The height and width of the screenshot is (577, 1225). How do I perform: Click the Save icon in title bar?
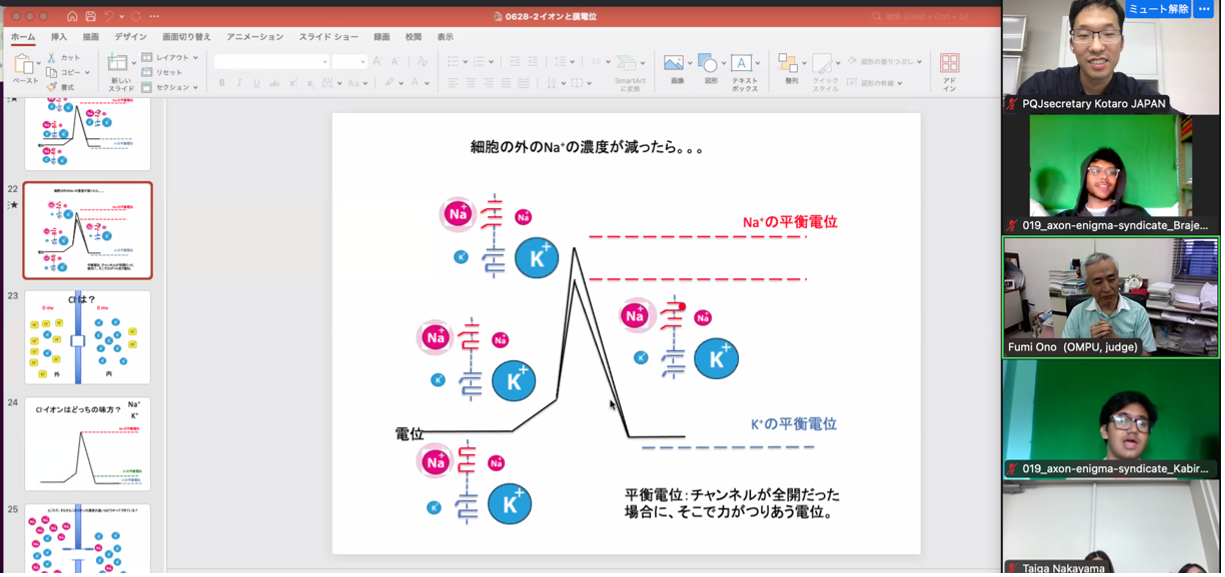[91, 17]
